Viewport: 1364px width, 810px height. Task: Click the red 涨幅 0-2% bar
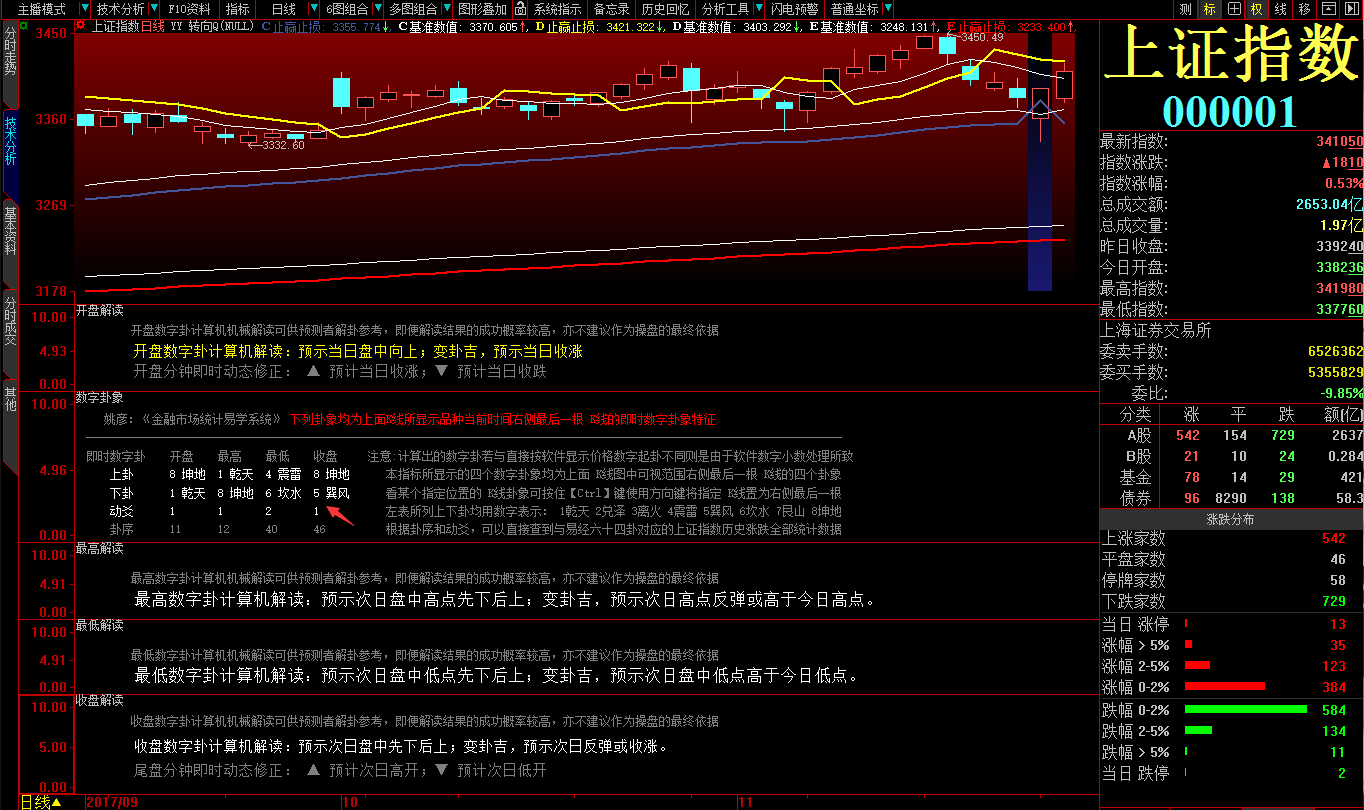tap(1225, 687)
